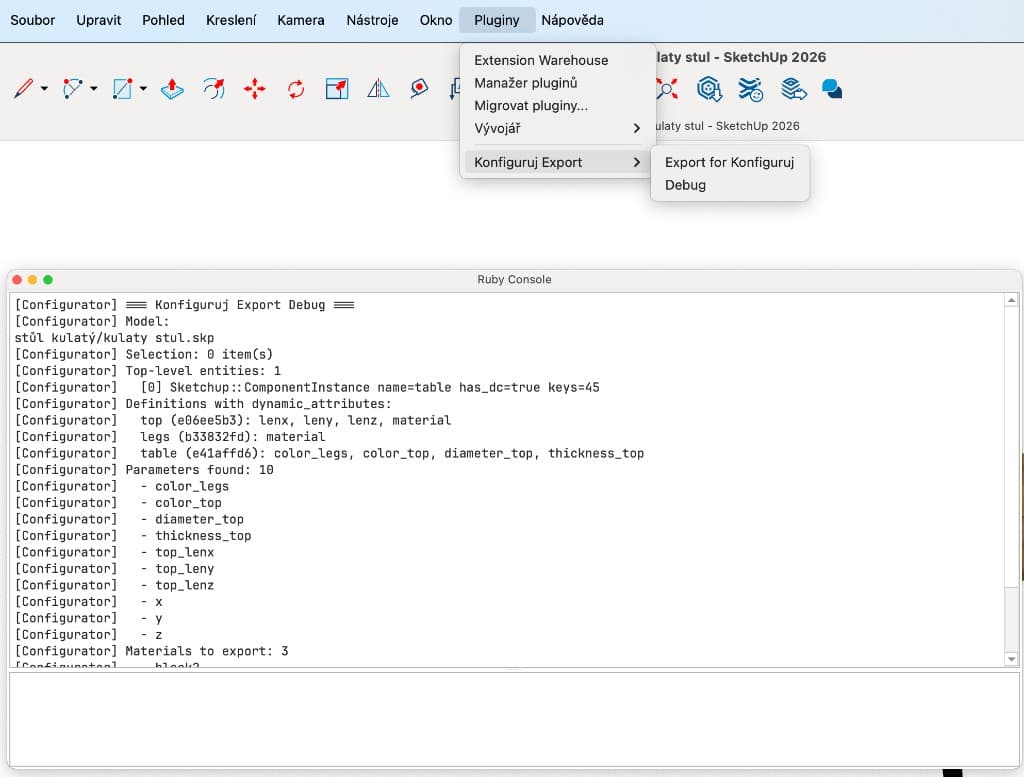1024x777 pixels.
Task: Open the Arc tool dropdown arrow
Action: (x=94, y=88)
